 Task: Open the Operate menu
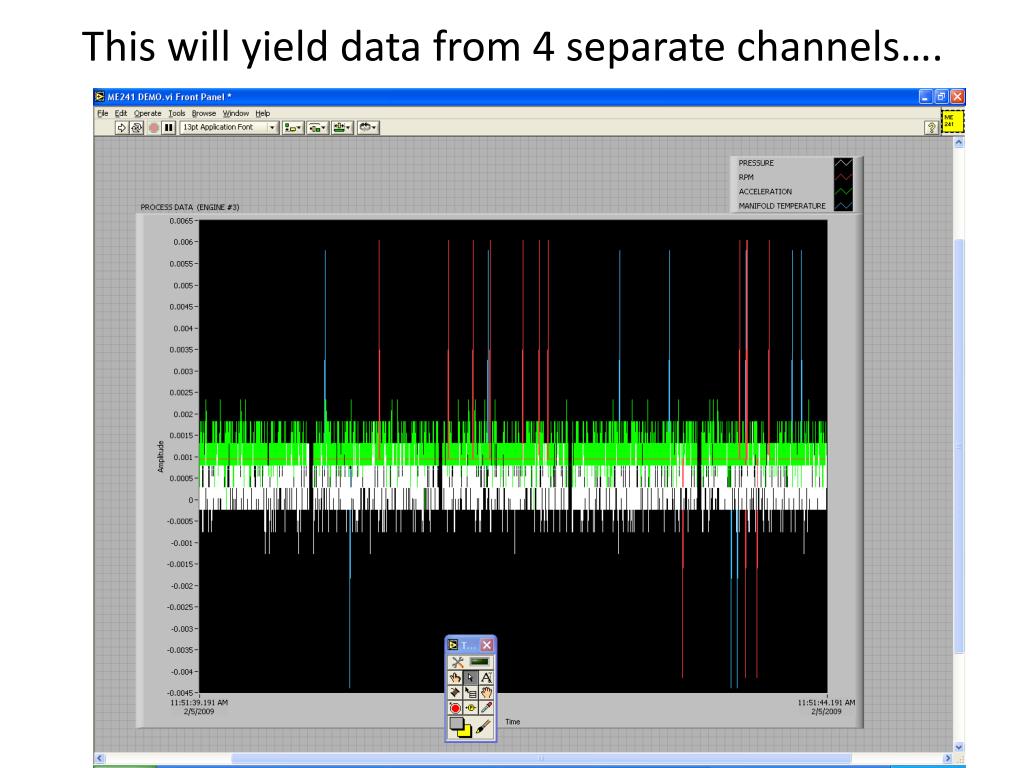click(x=148, y=114)
